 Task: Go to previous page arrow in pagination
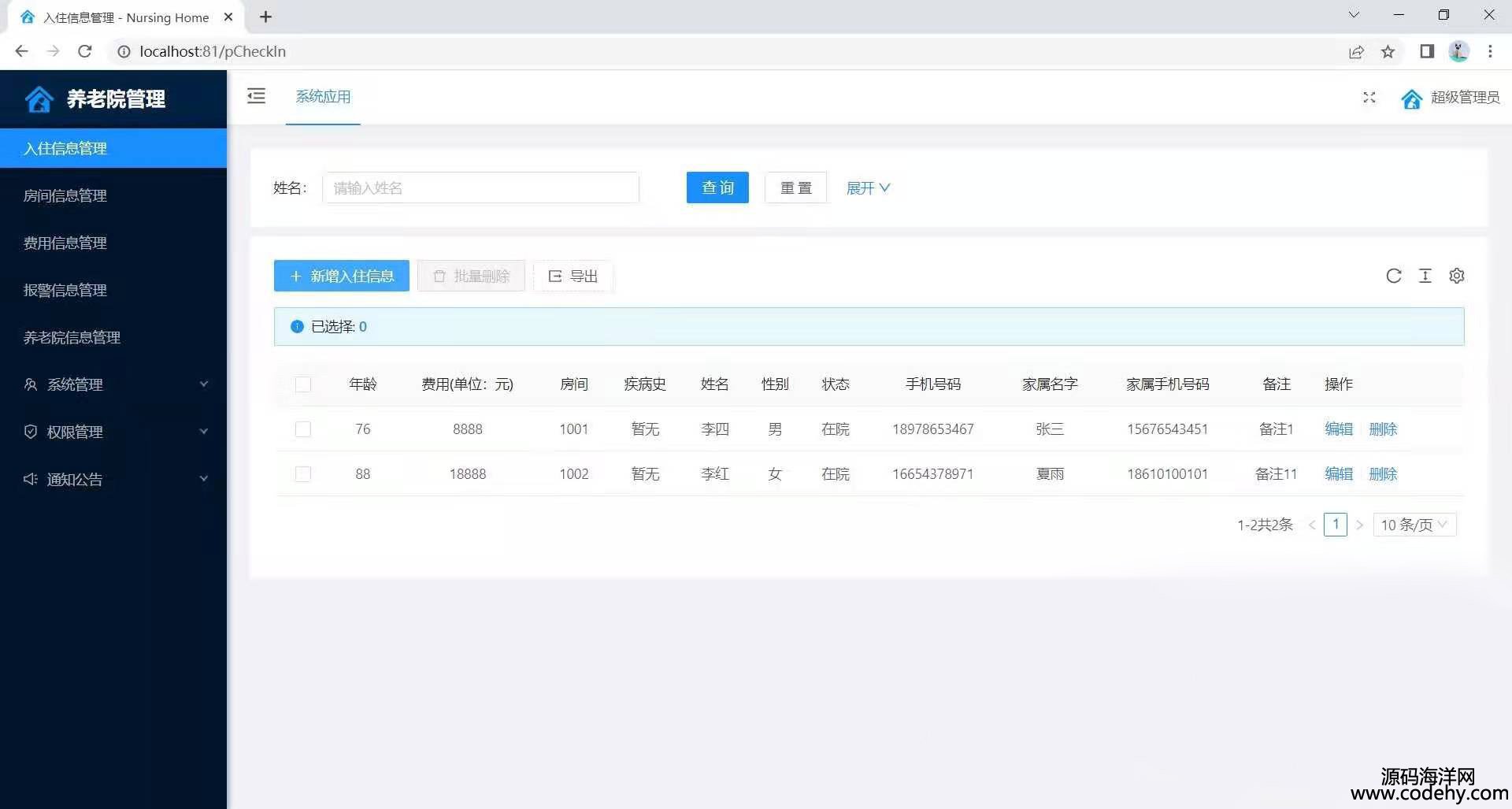point(1312,525)
